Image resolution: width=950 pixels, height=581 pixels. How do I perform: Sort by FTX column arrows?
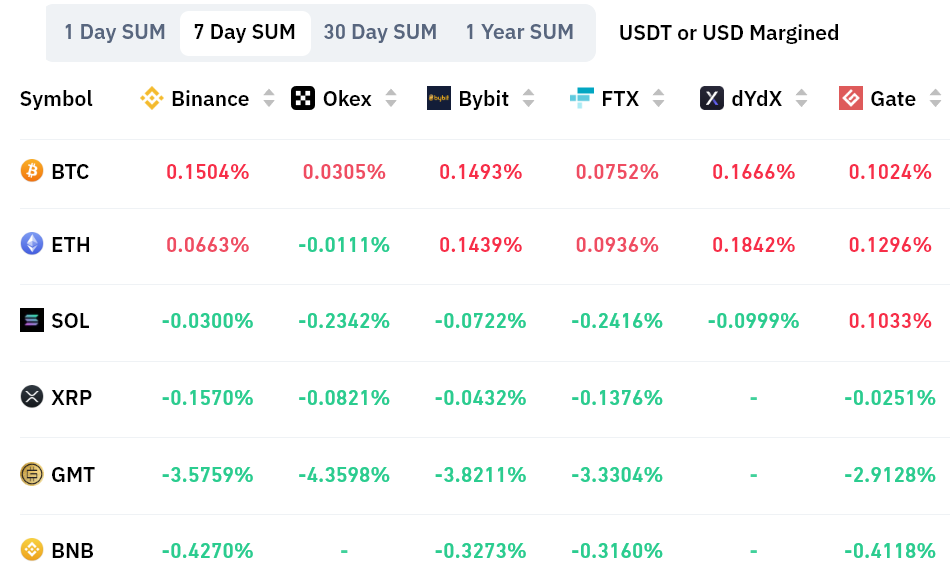[x=658, y=98]
